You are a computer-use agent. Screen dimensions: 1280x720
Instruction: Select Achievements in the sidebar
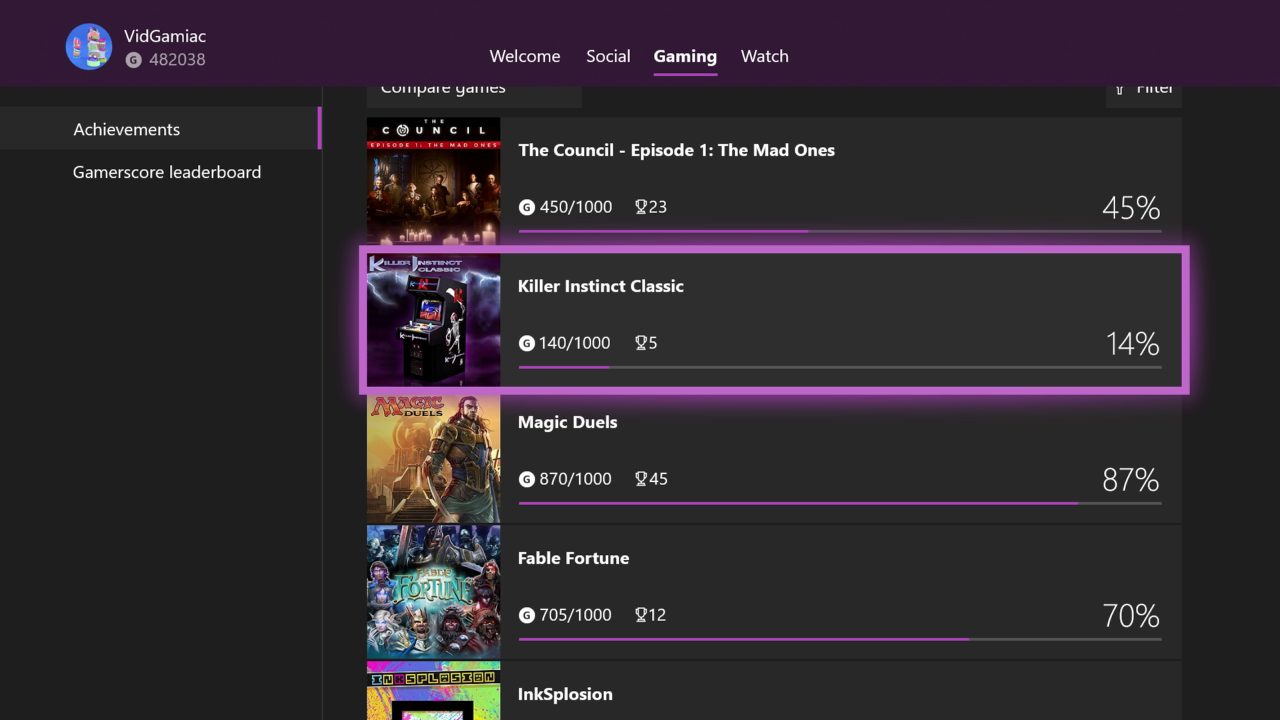(x=160, y=129)
